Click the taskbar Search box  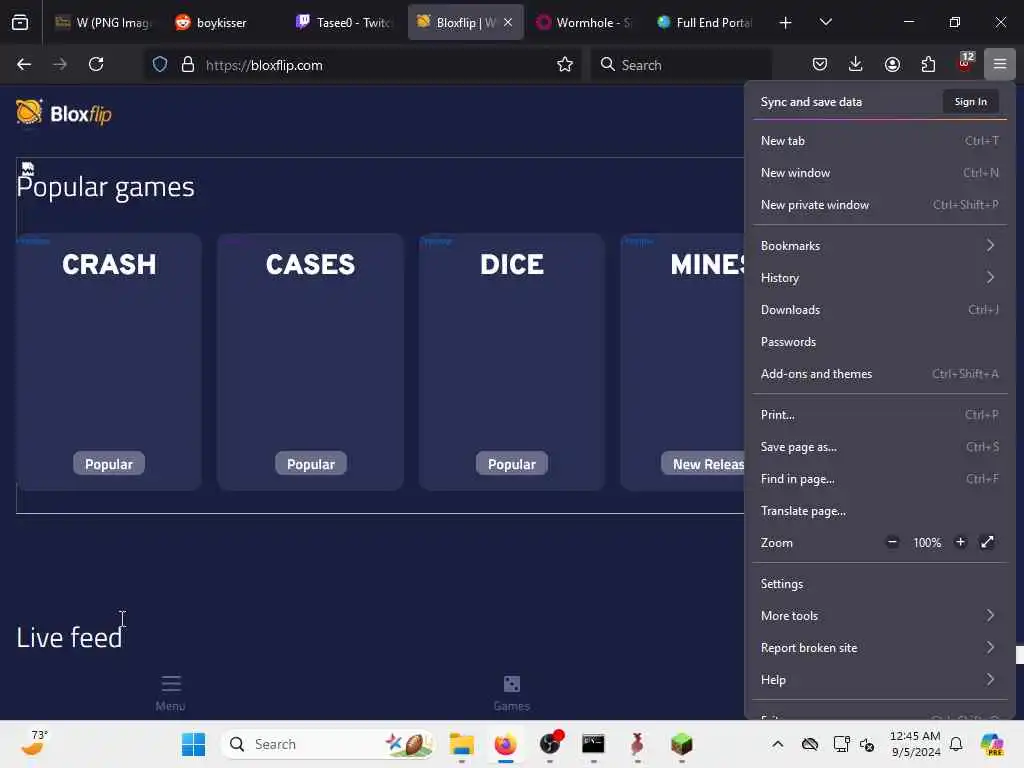[328, 744]
